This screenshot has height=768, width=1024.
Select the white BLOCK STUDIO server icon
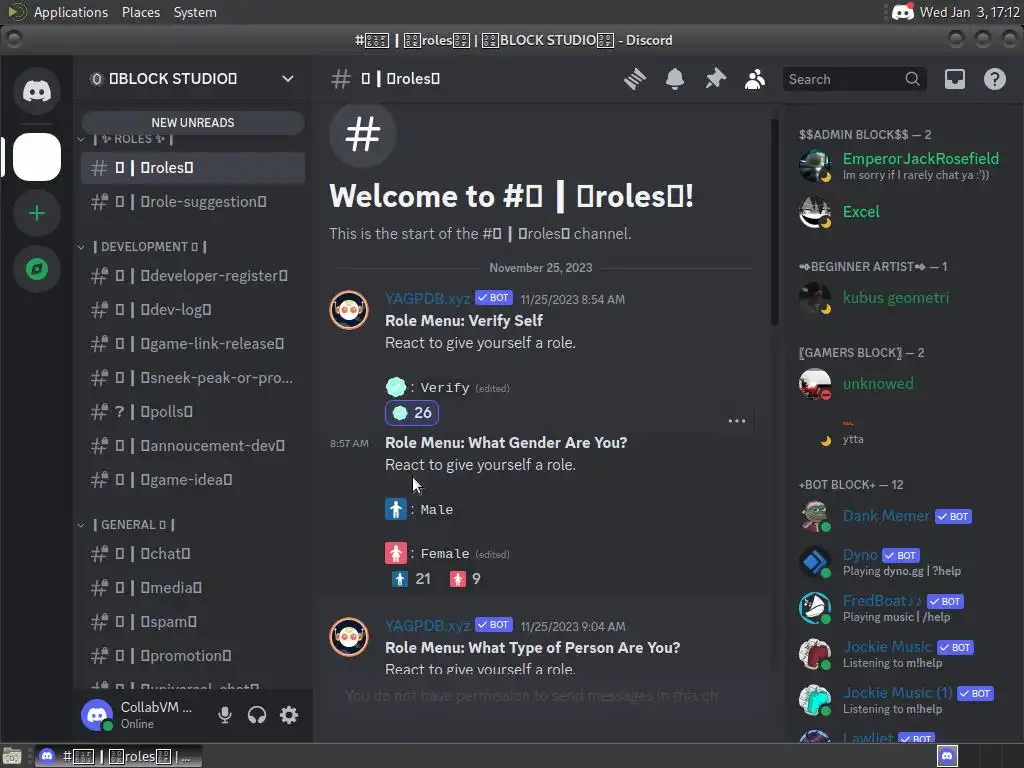pos(37,157)
